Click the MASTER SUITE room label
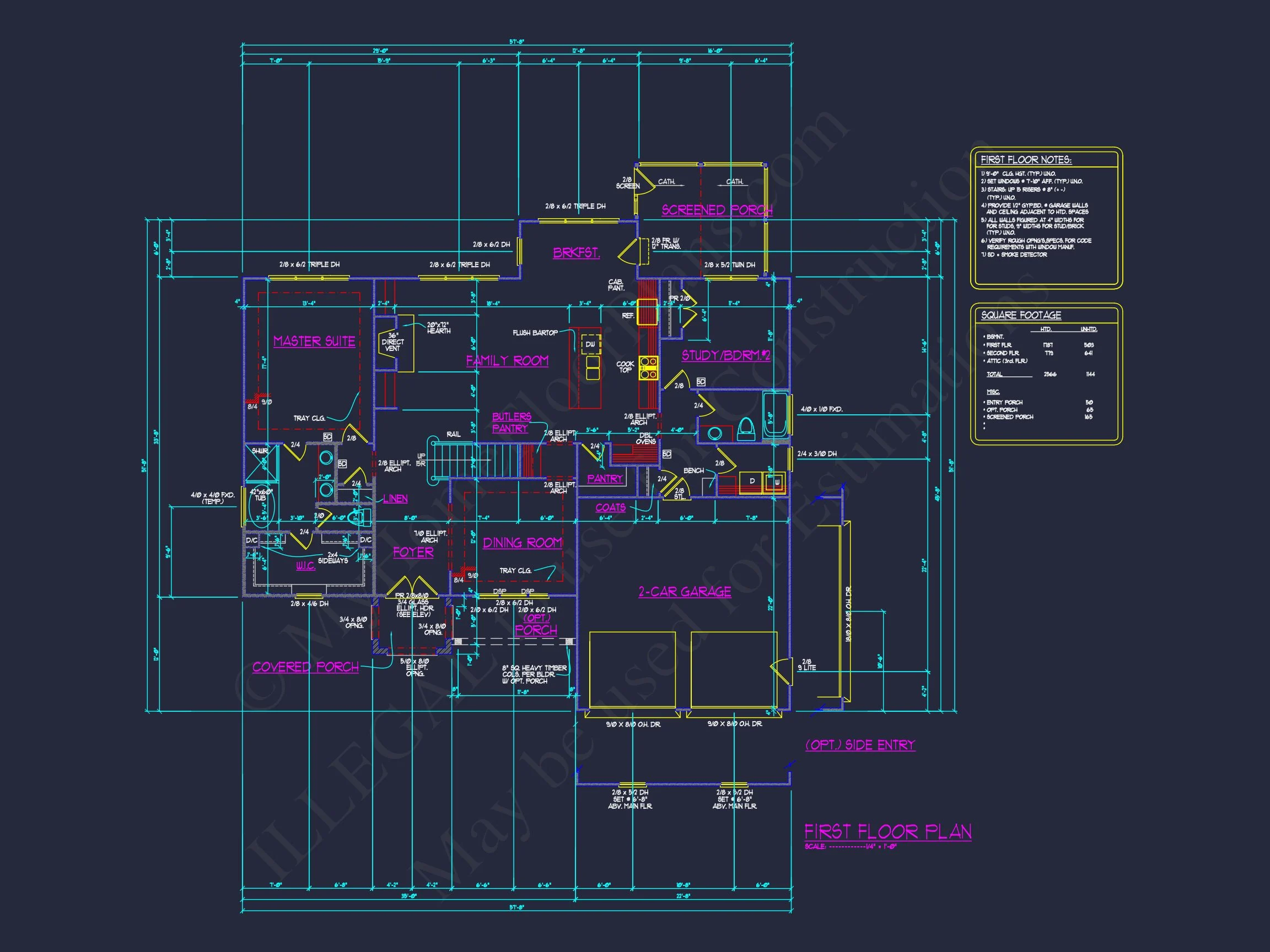This screenshot has width=1270, height=952. tap(314, 342)
